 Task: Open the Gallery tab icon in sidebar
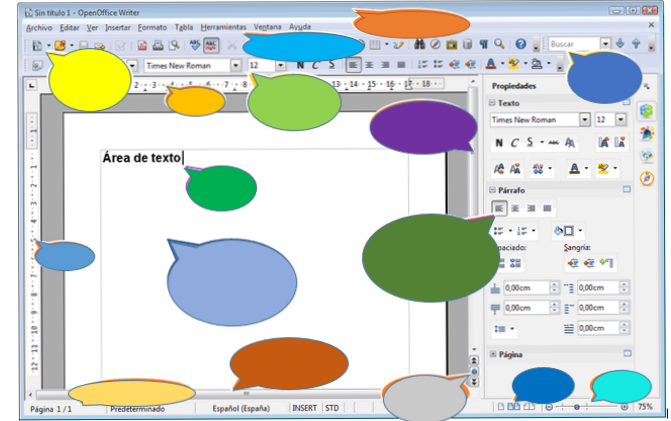[x=646, y=155]
